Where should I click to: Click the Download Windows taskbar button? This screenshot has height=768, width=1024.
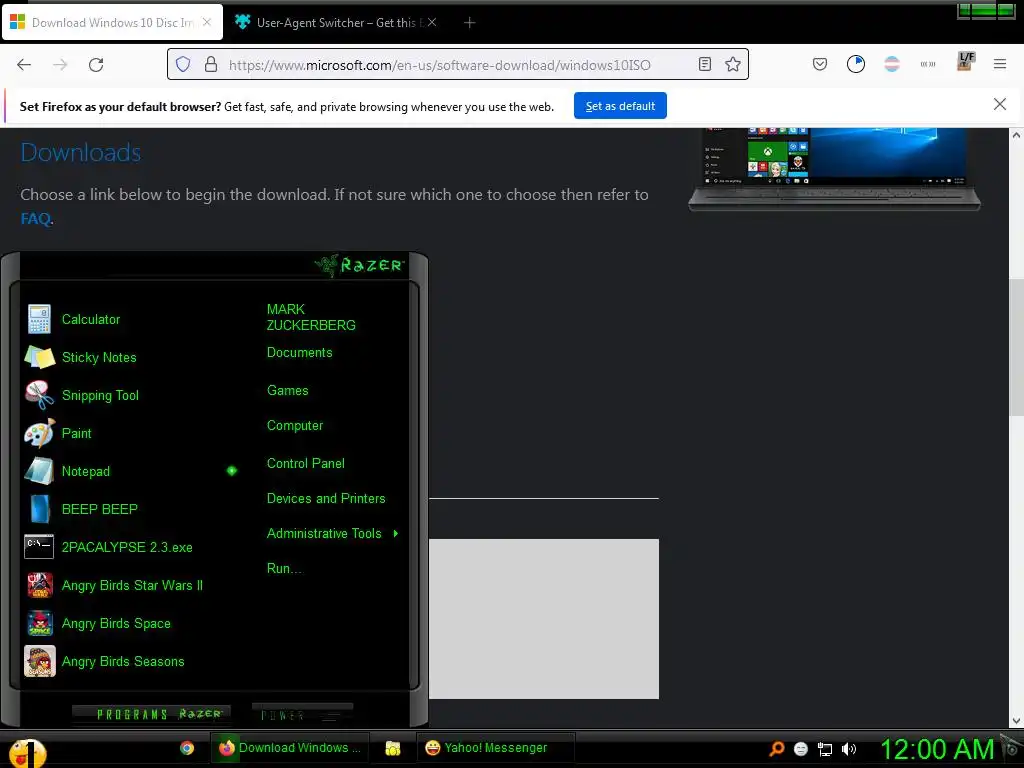[x=290, y=748]
